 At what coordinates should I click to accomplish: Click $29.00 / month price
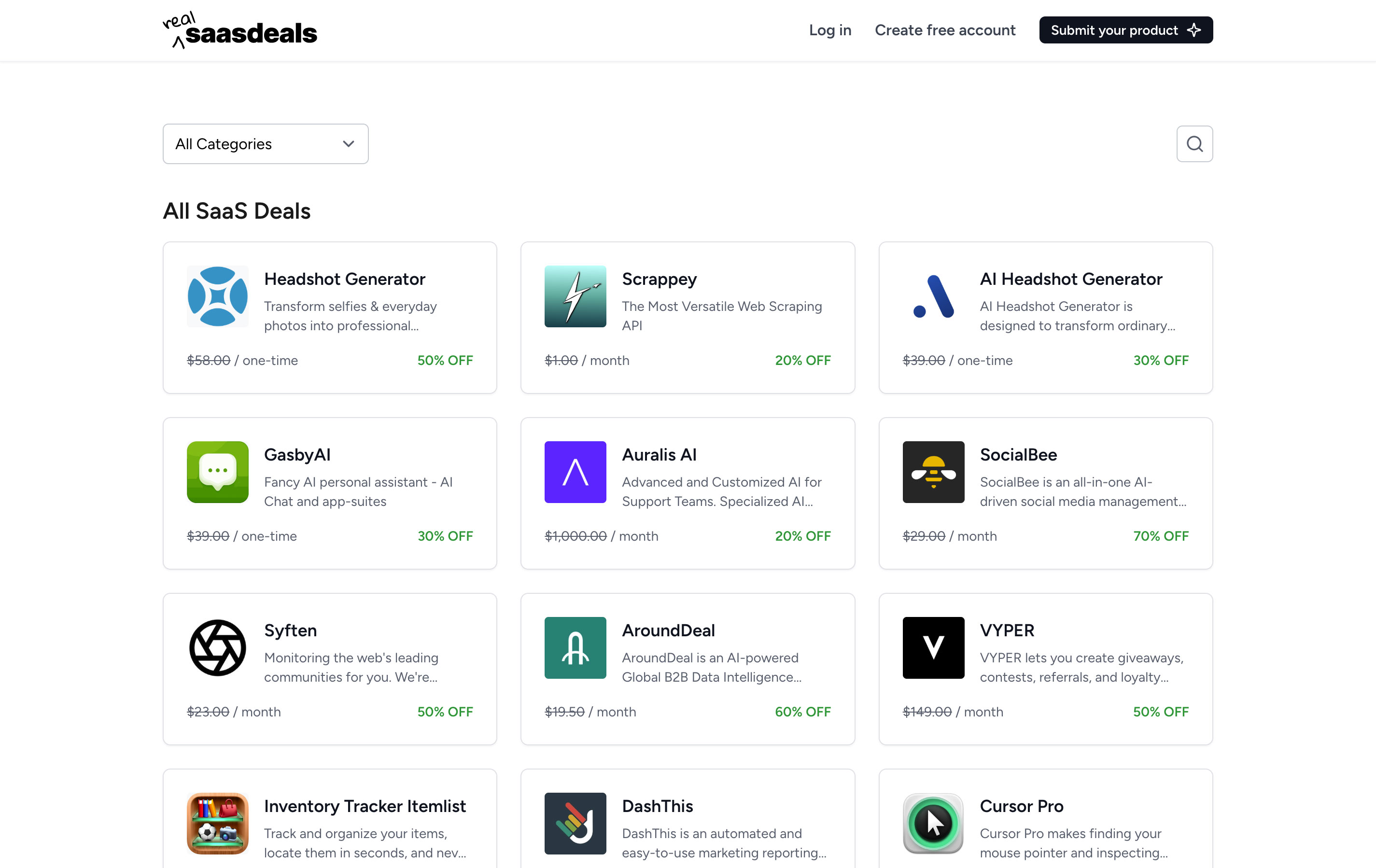(949, 536)
